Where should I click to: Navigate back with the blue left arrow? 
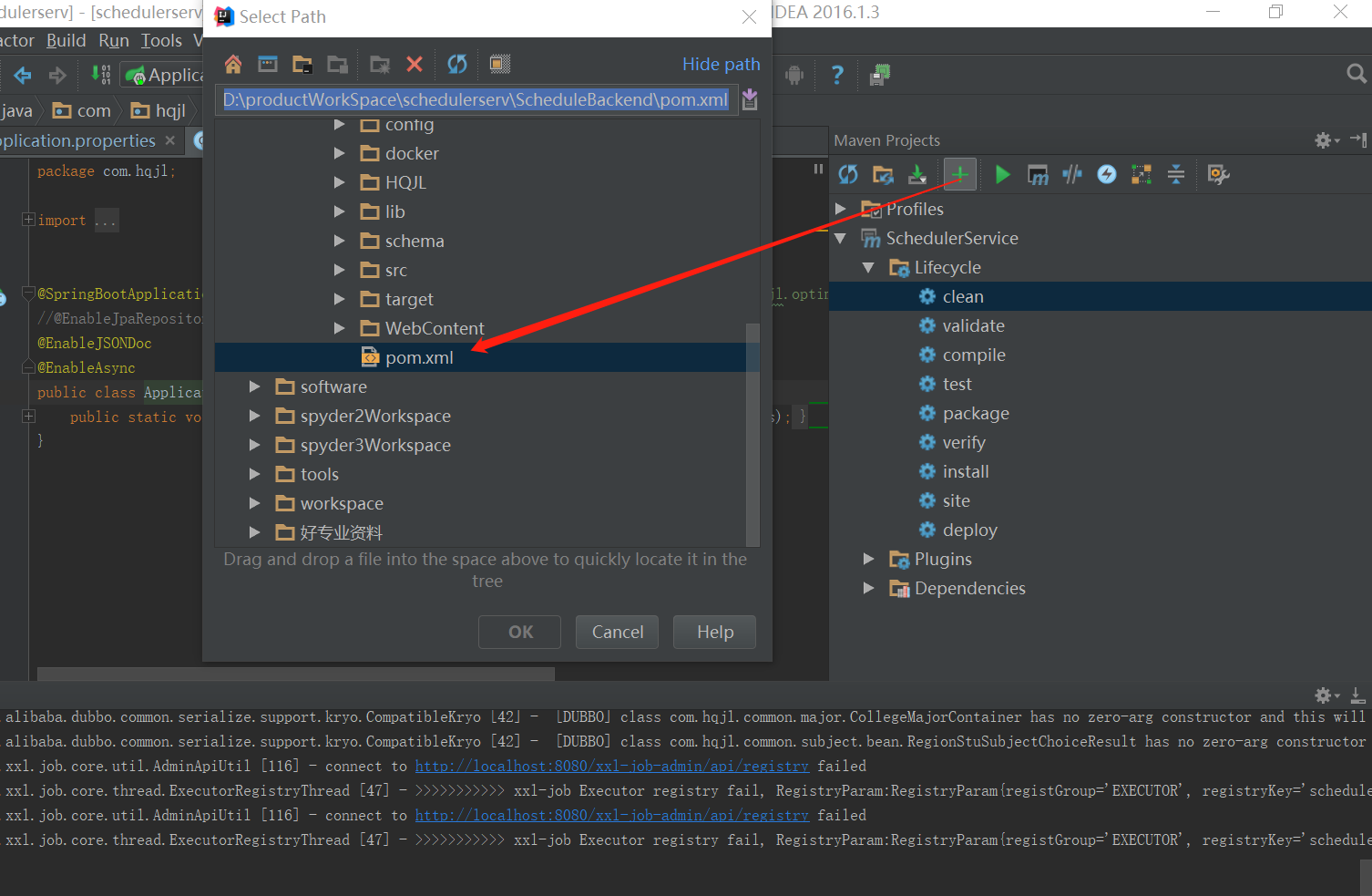[x=23, y=75]
